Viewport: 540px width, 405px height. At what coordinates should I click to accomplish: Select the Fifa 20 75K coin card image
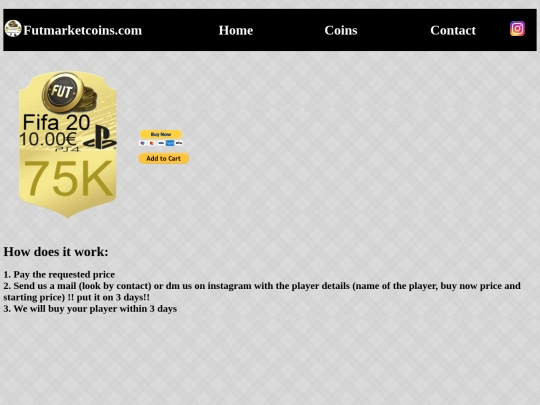[68, 144]
